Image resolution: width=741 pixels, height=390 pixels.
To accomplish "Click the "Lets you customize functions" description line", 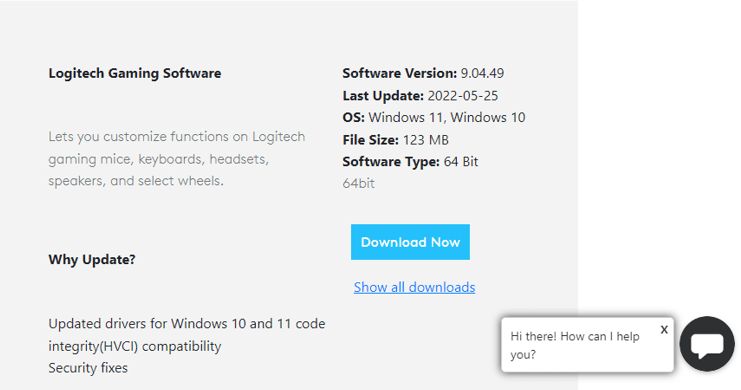I will 177,137.
